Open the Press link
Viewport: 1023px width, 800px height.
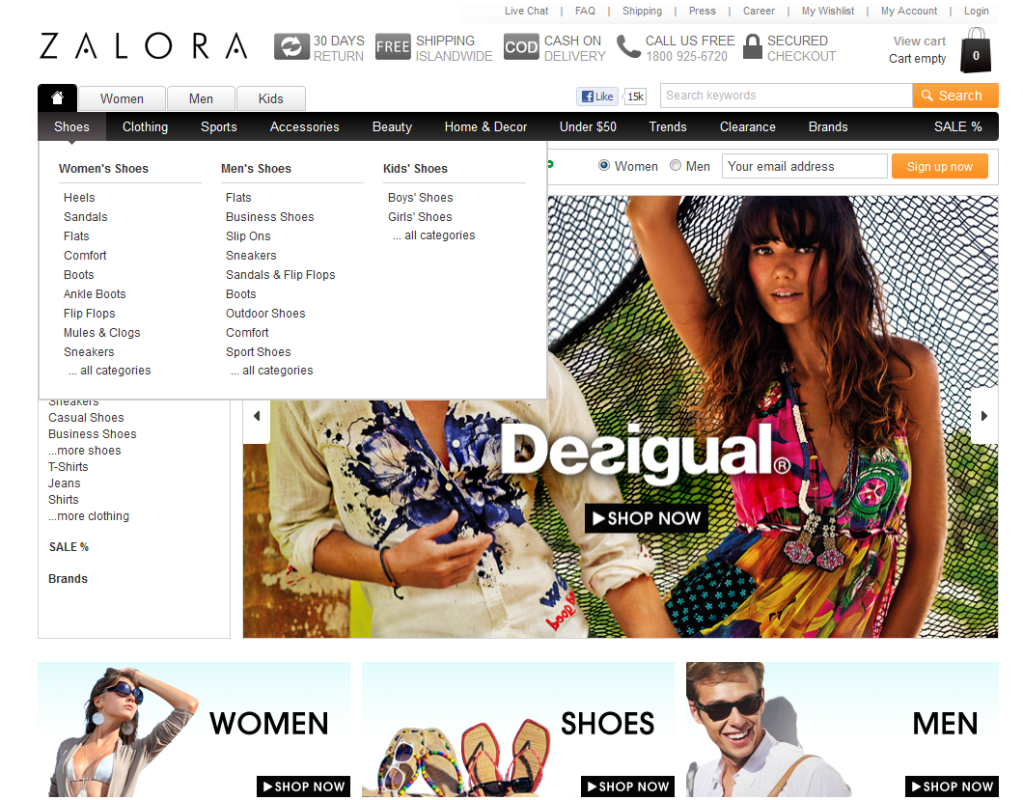pos(702,11)
